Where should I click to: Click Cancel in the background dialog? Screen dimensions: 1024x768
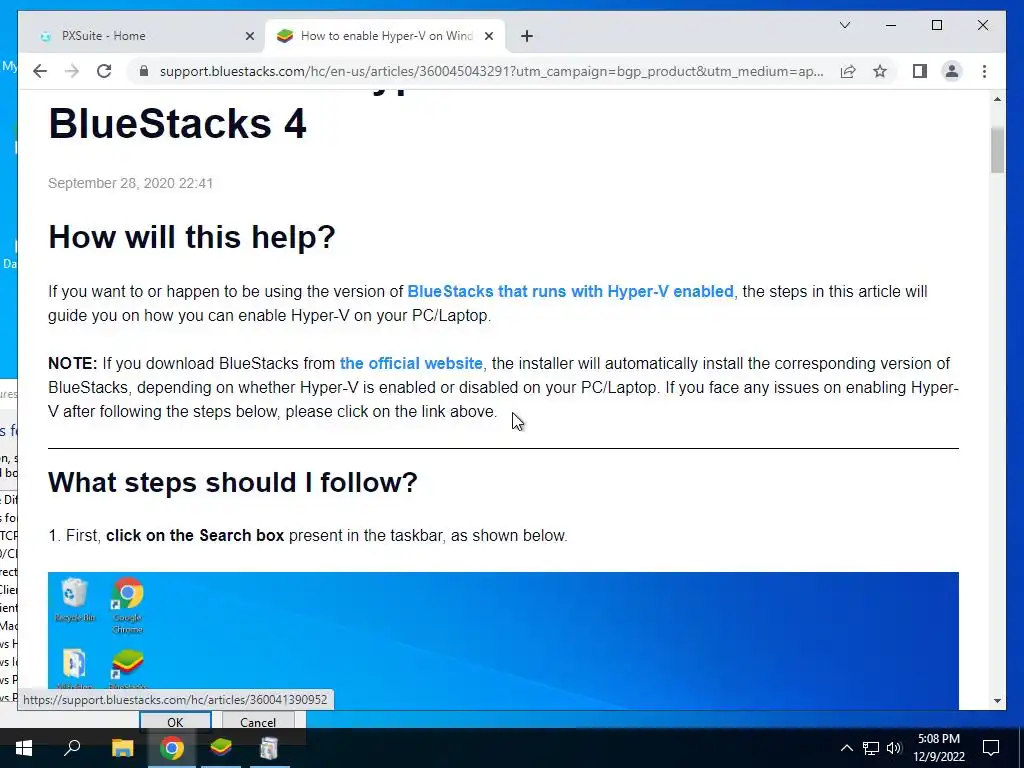[x=258, y=722]
